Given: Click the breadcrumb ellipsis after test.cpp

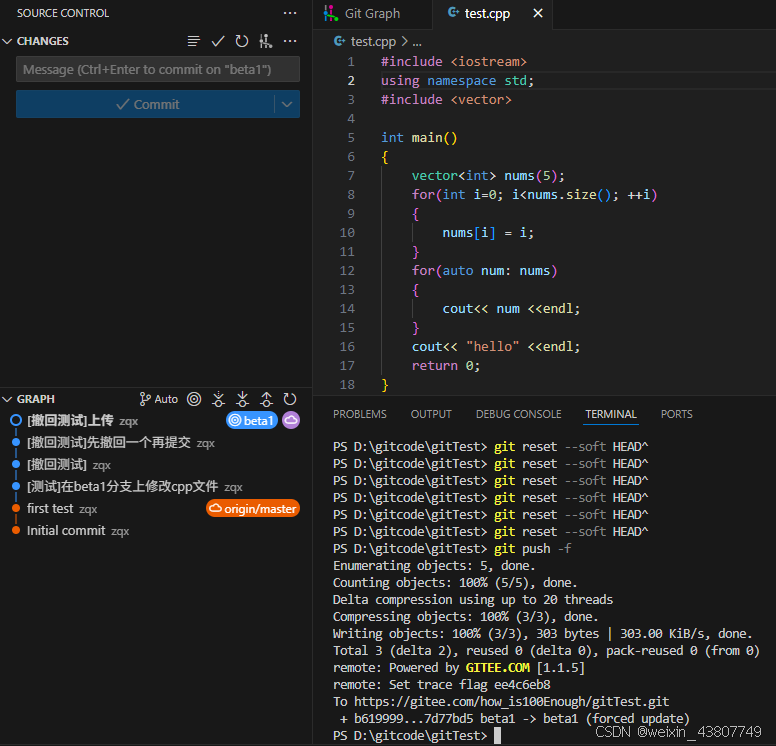Looking at the screenshot, I should tap(417, 42).
